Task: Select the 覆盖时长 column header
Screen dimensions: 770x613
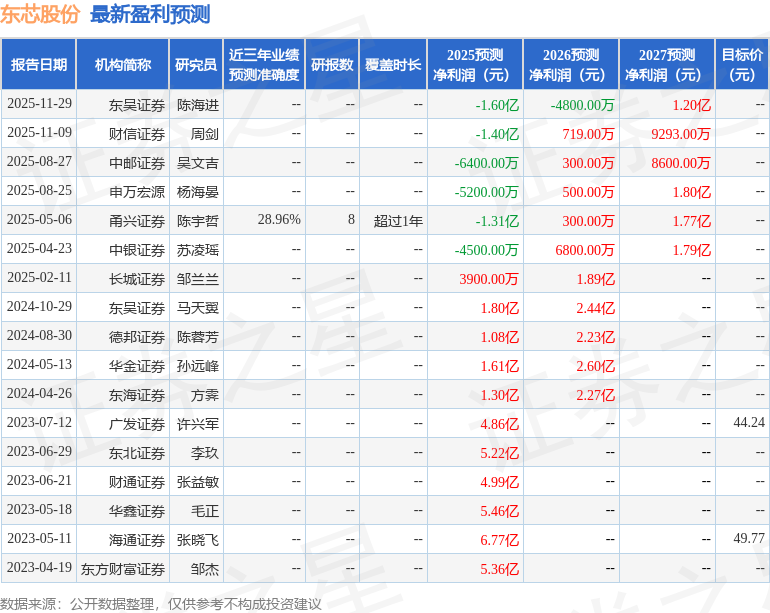Action: 393,64
